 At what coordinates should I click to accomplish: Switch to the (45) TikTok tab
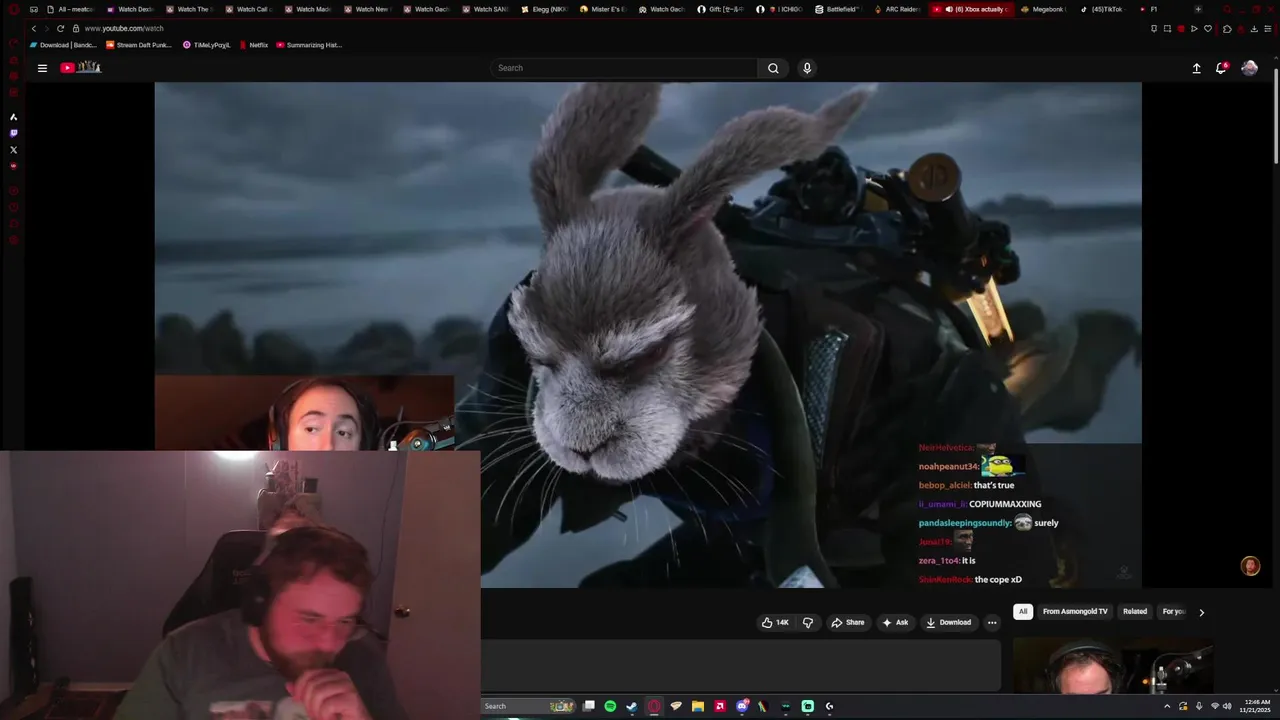(1102, 9)
